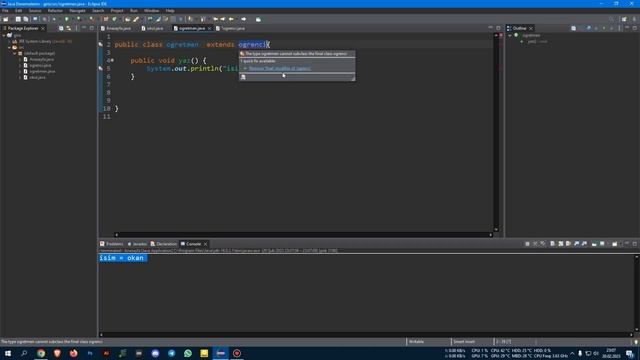This screenshot has height=360, width=640.
Task: Open the Project menu
Action: [x=117, y=11]
